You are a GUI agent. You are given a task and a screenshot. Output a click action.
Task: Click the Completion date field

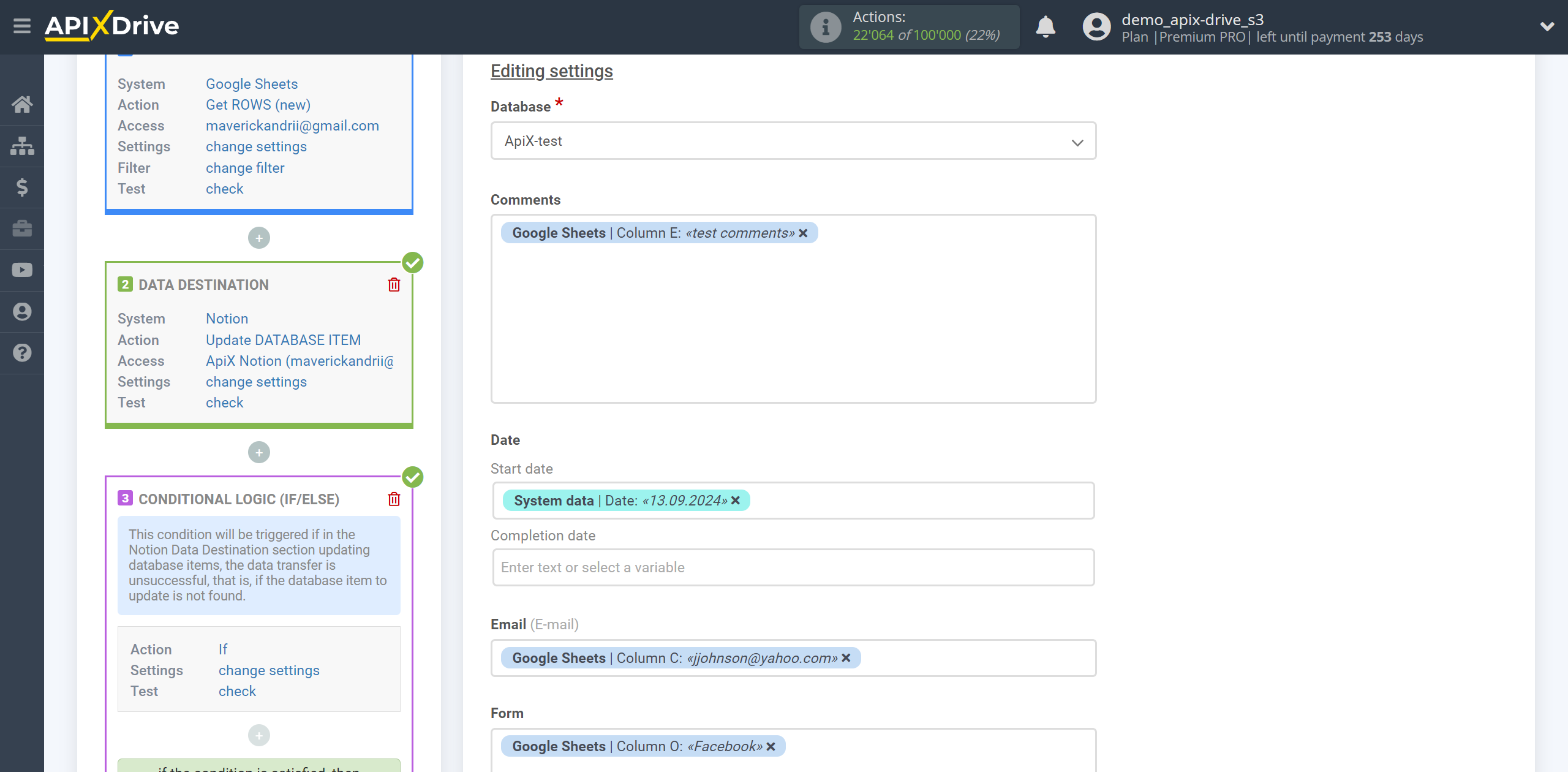[793, 567]
